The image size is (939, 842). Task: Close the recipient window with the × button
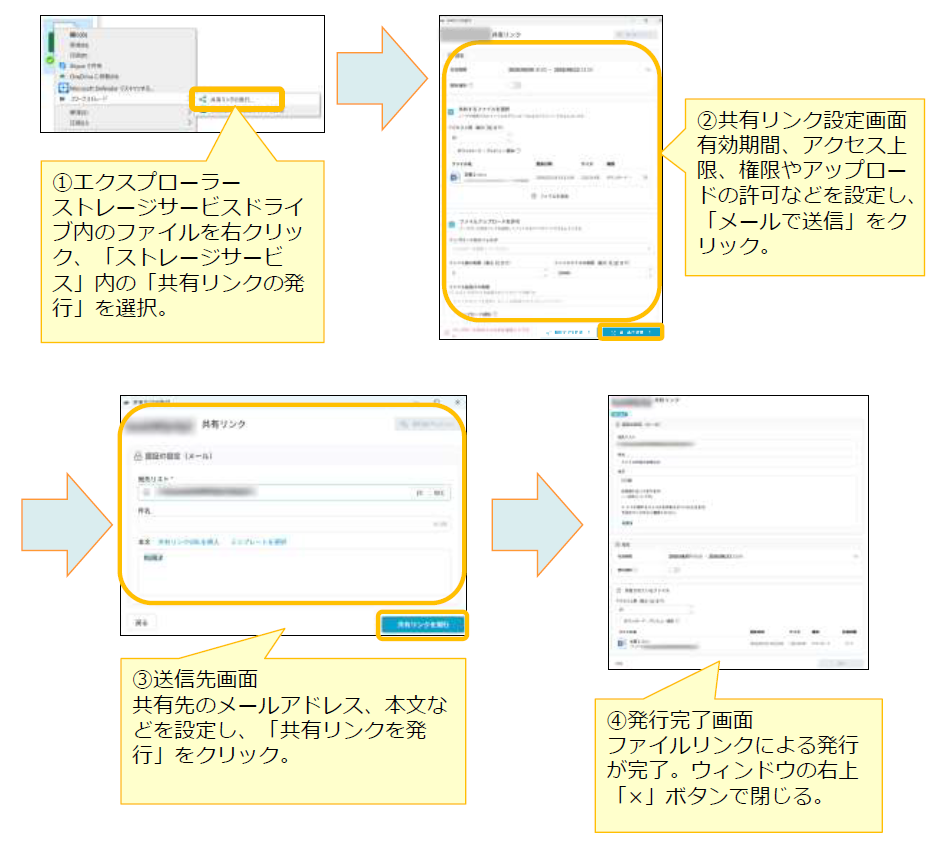pos(458,402)
